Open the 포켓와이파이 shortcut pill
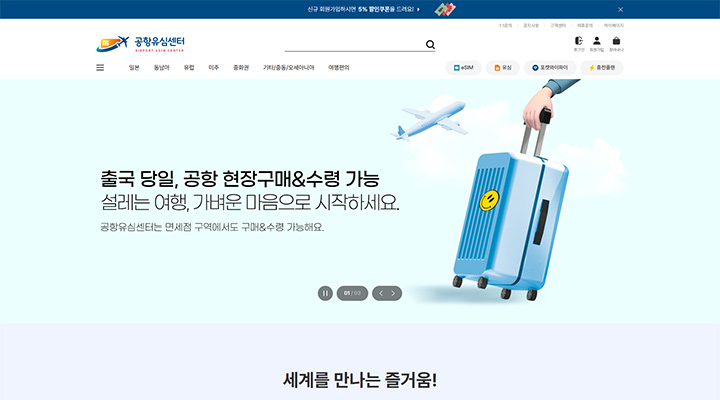Viewport: 720px width, 400px height. (550, 68)
